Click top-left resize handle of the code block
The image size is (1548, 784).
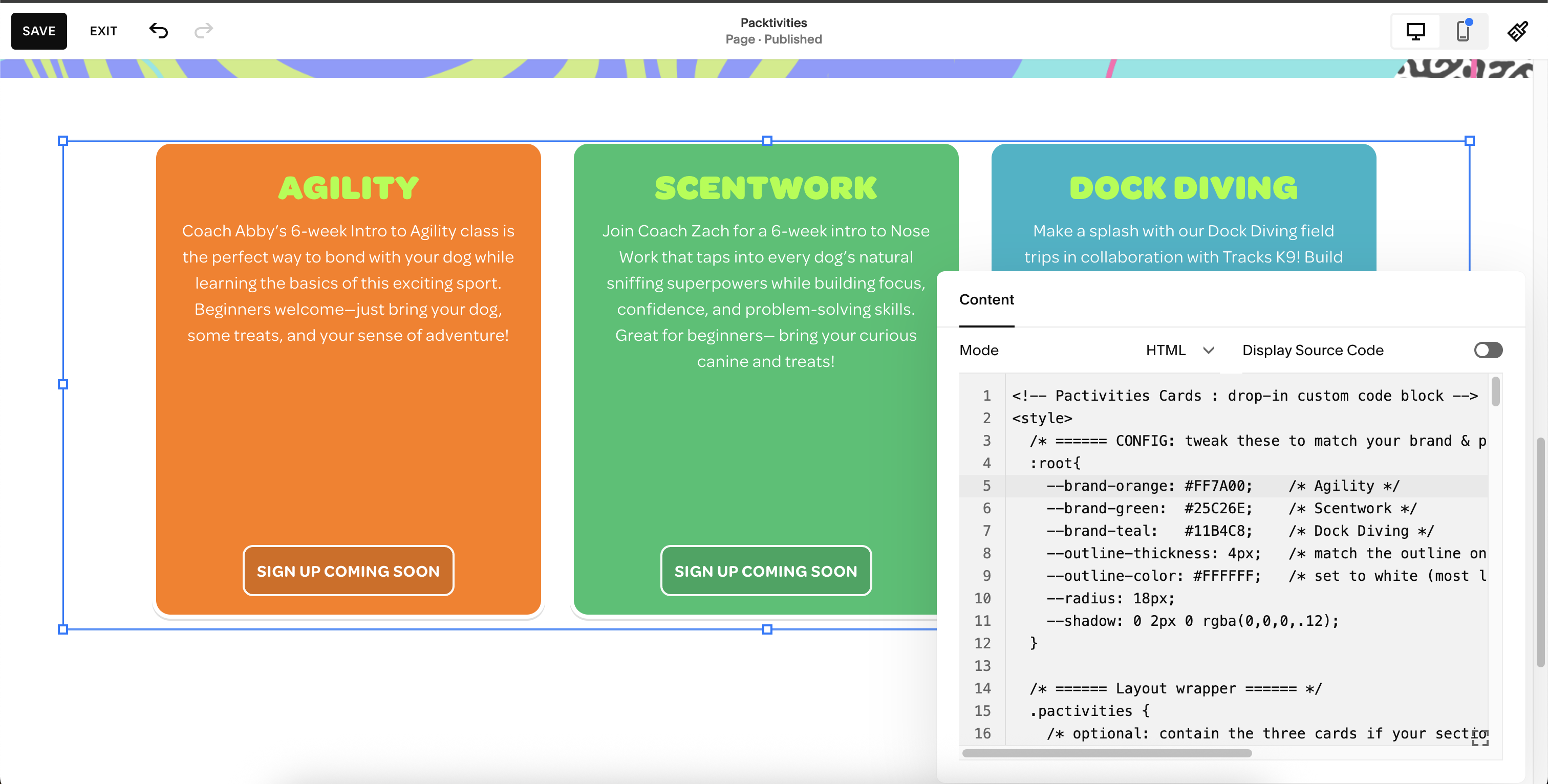tap(63, 141)
